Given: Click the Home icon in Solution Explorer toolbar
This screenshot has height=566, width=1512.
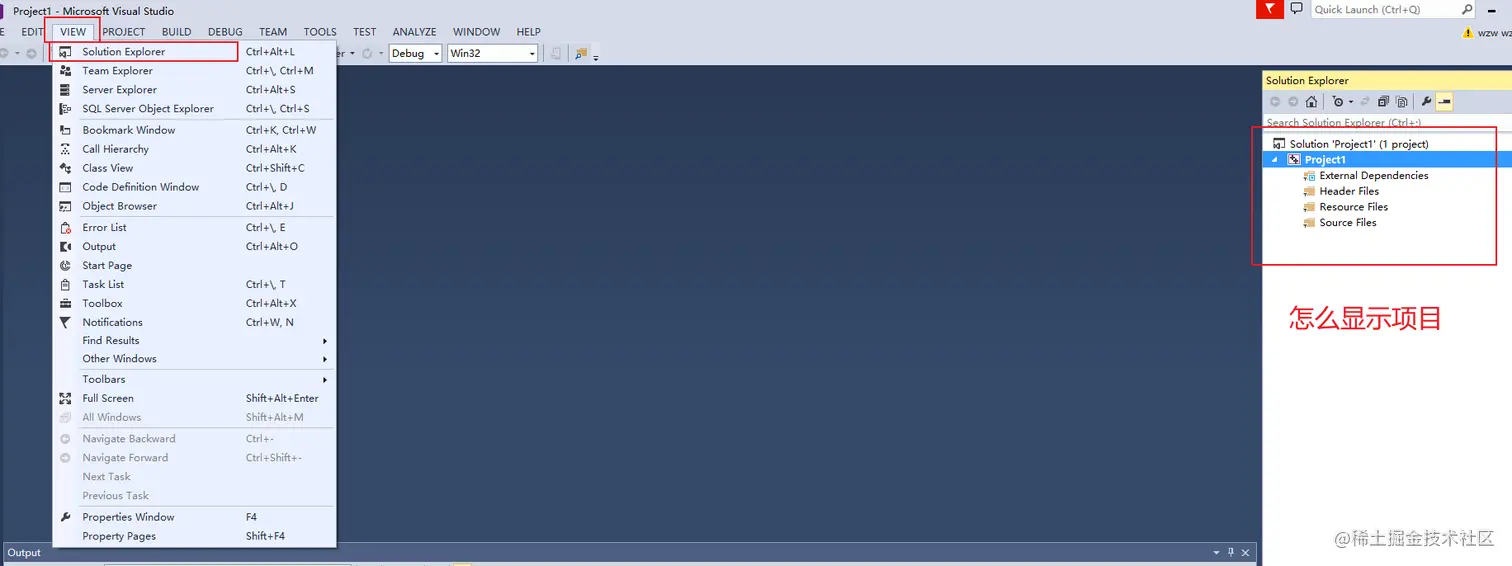Looking at the screenshot, I should point(1311,101).
